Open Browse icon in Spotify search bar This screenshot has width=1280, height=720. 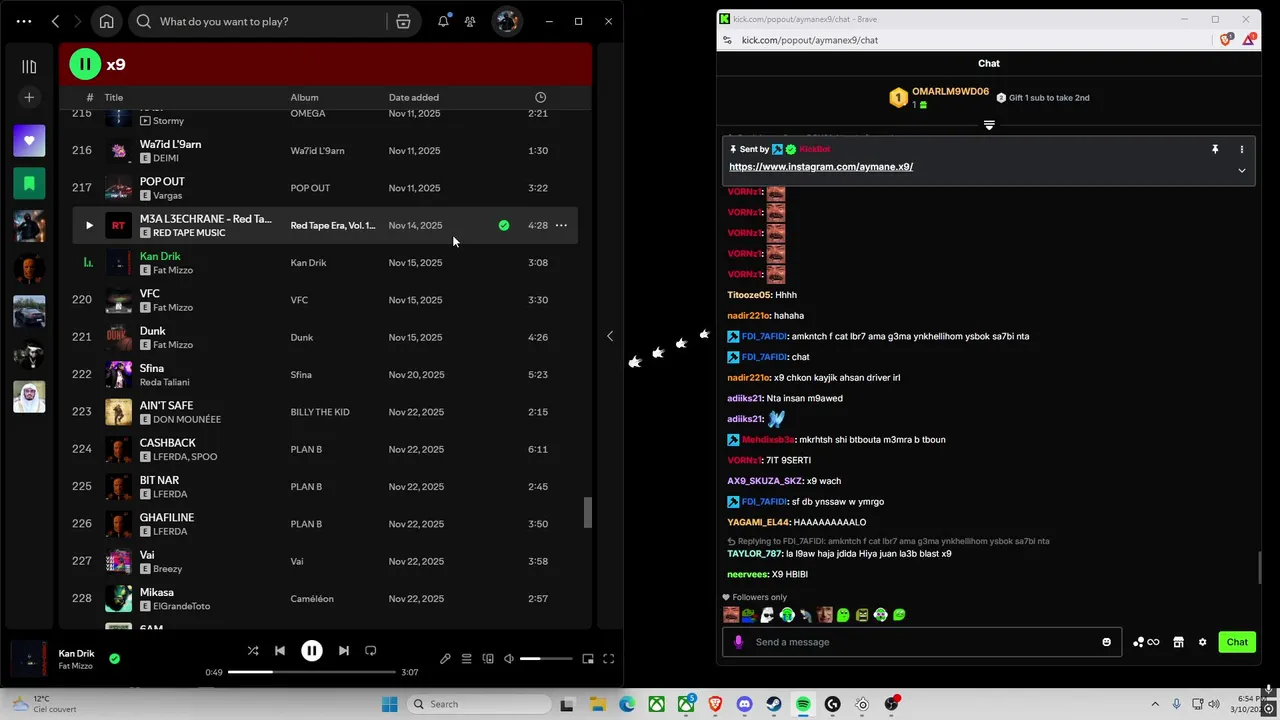click(x=403, y=21)
